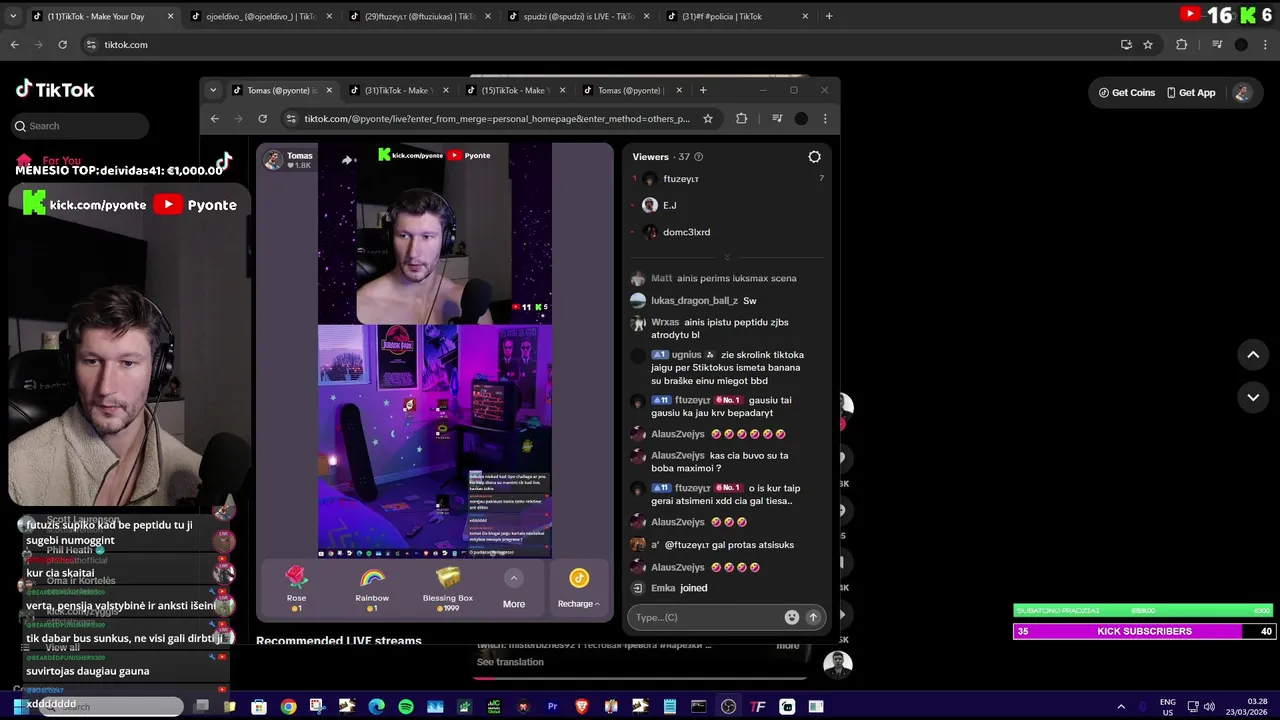Open new tab in back browser window
The height and width of the screenshot is (720, 1280).
click(x=828, y=16)
